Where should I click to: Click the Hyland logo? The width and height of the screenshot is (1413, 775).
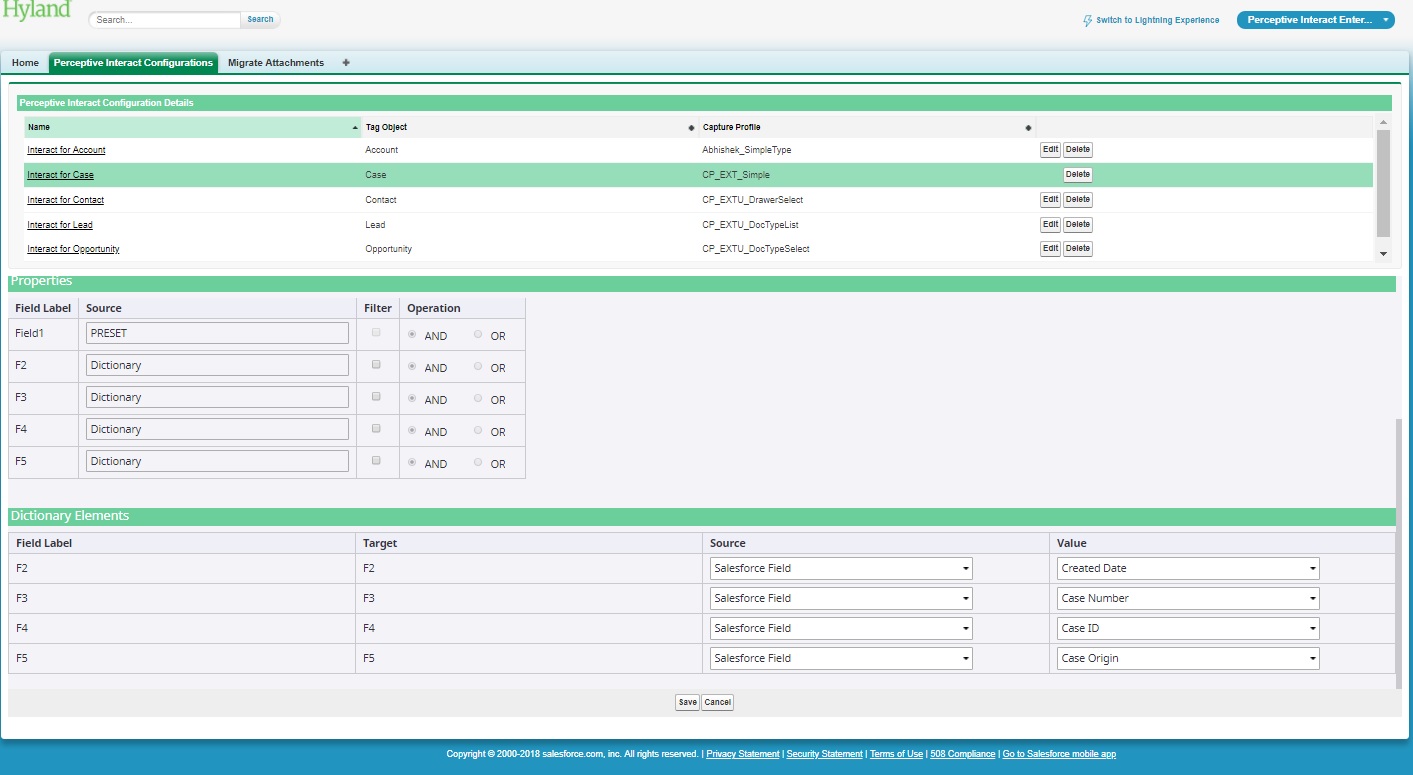click(x=36, y=10)
